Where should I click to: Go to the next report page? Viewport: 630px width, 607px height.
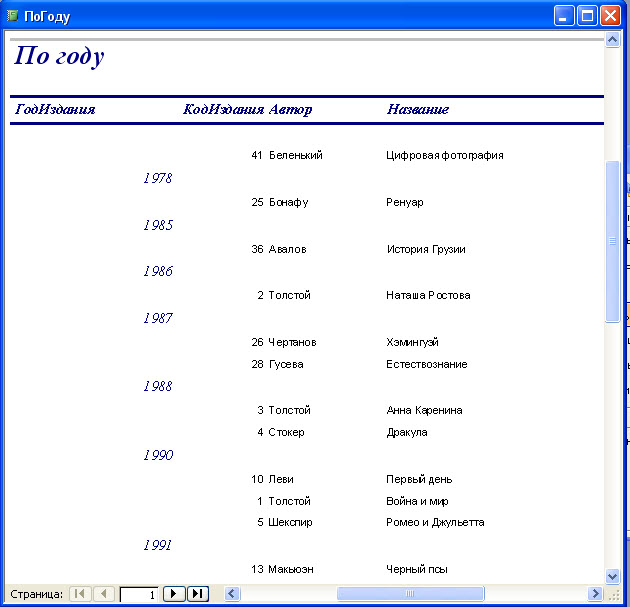pos(174,593)
